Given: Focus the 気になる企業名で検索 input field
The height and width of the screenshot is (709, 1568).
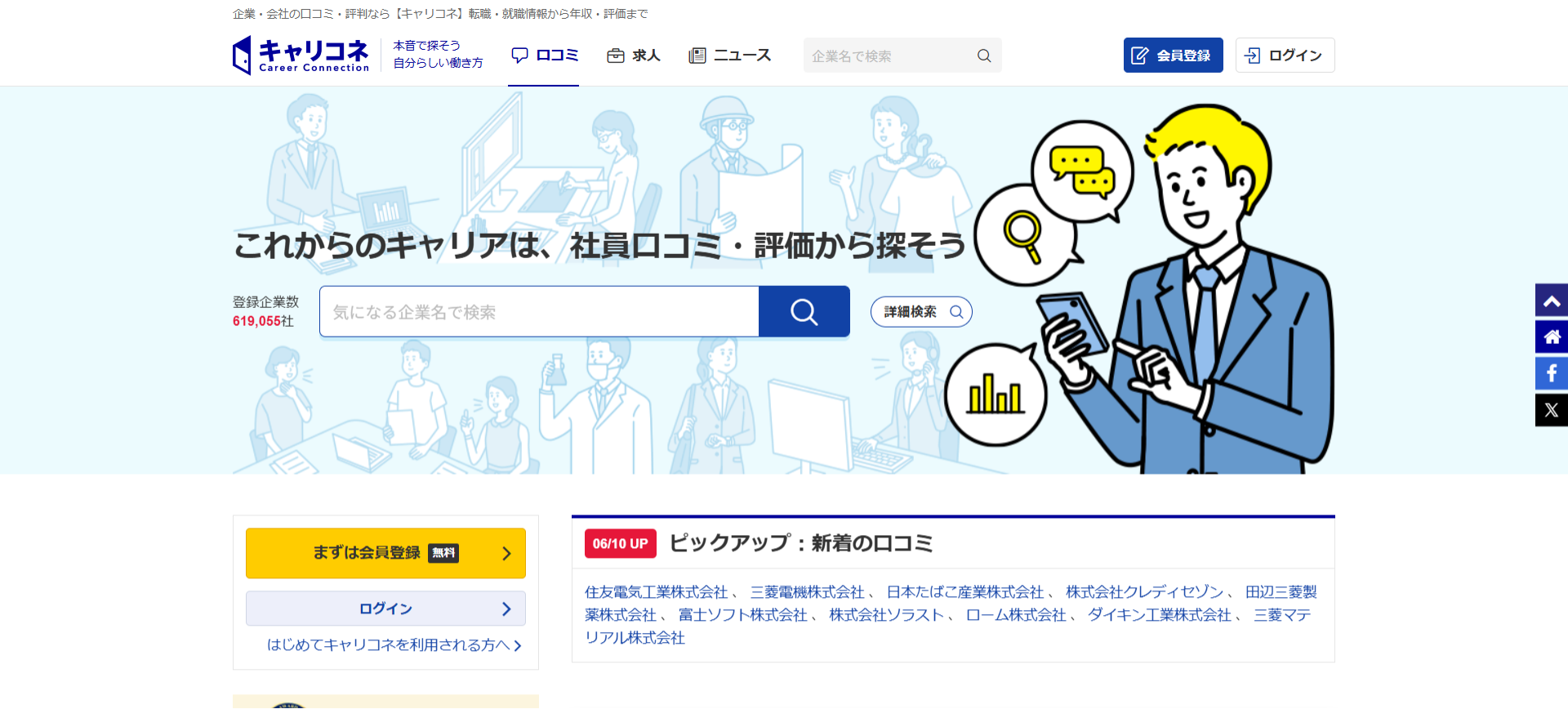Looking at the screenshot, I should [x=539, y=311].
